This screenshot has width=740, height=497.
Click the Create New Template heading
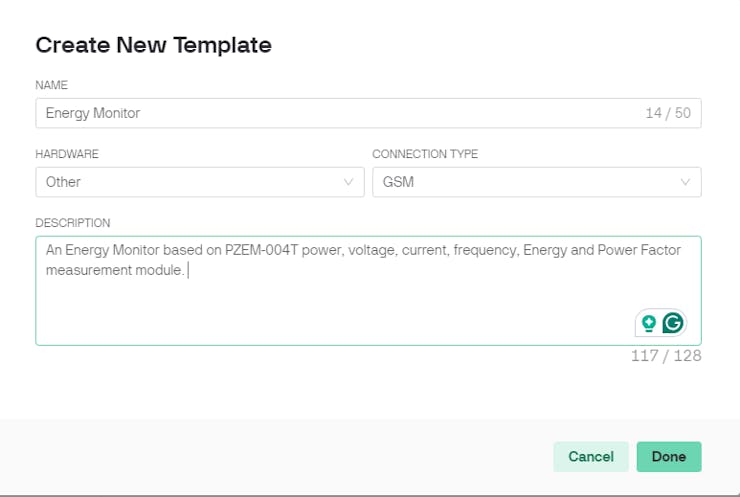[x=153, y=45]
